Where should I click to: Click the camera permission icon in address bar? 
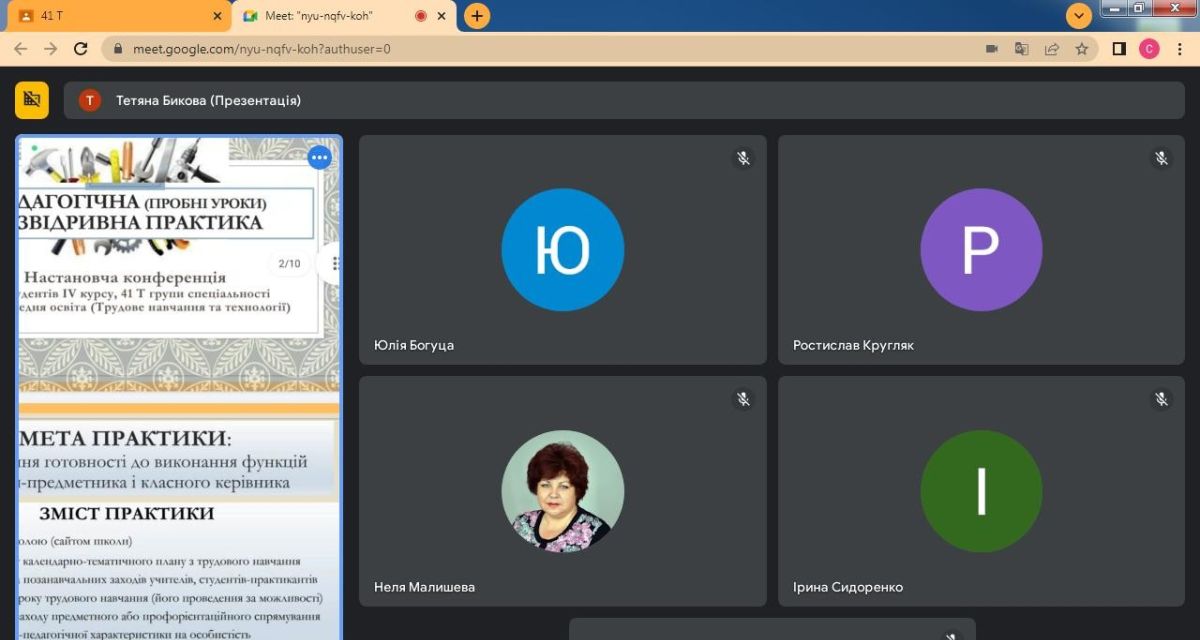click(992, 49)
